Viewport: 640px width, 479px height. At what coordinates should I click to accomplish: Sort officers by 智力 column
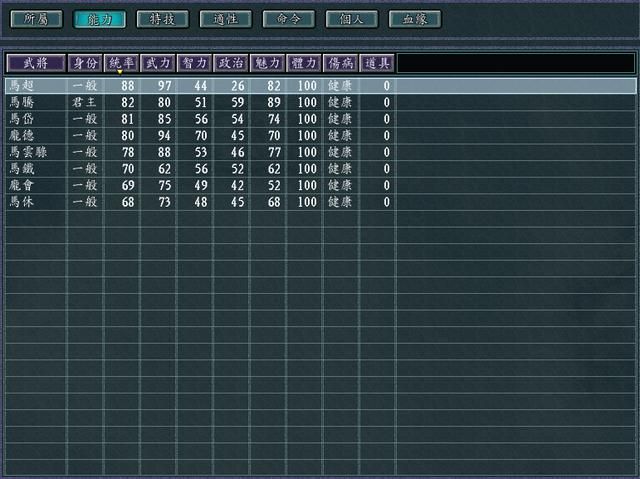tap(194, 63)
